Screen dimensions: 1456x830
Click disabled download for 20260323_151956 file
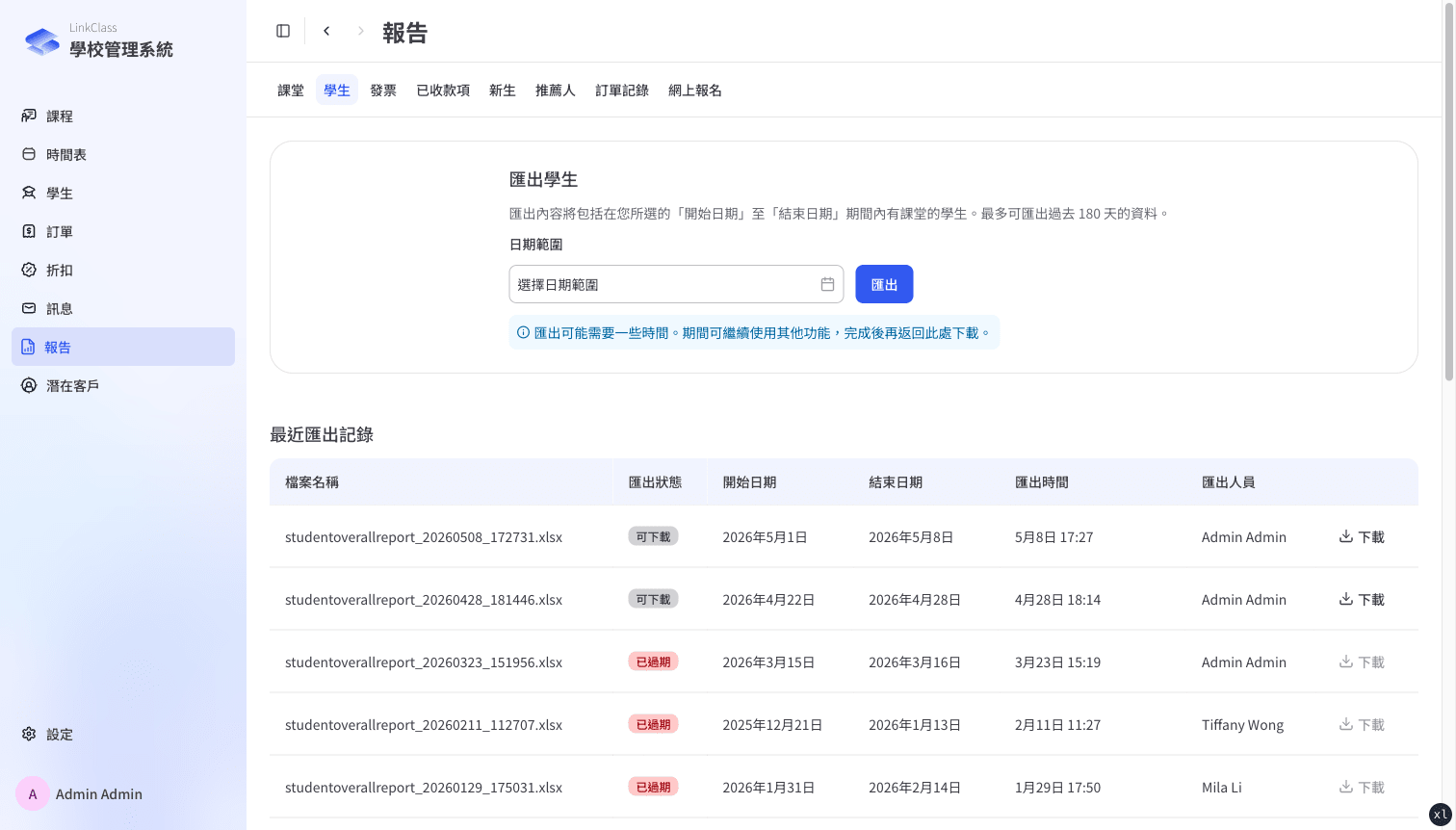click(1362, 661)
